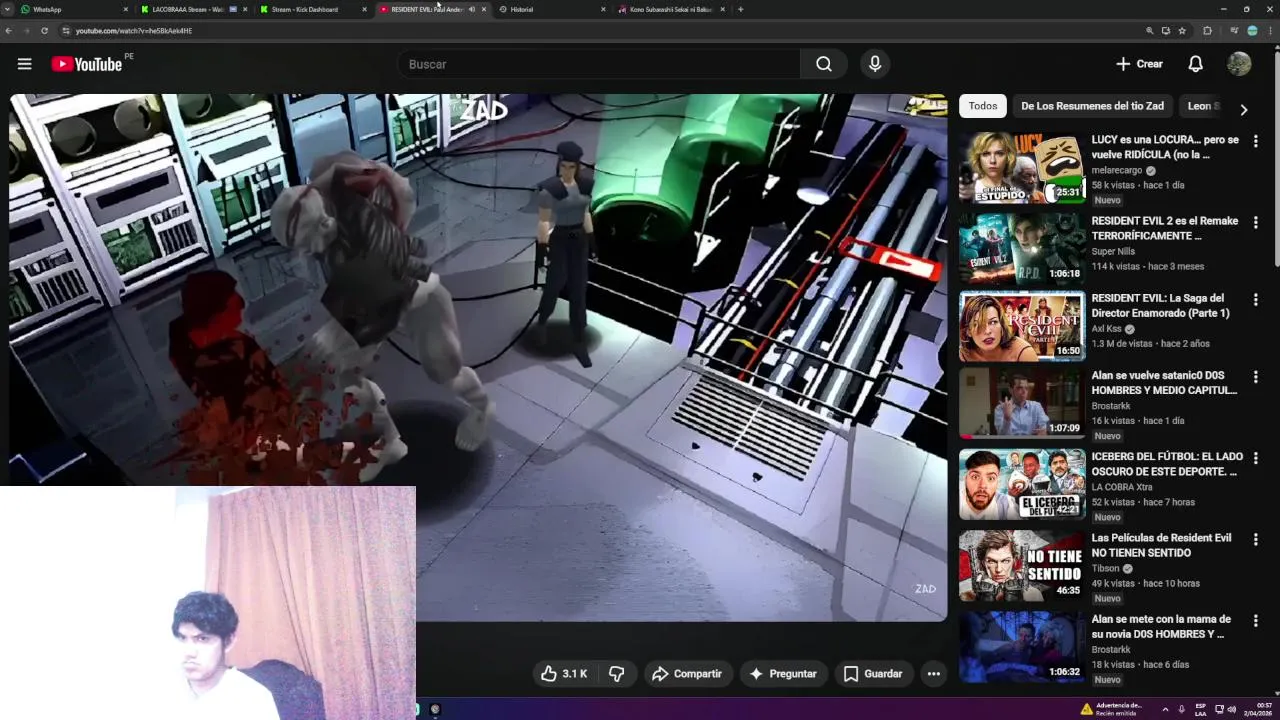Open options for RESIDENT EVIL 2 Remake video
Screen dimensions: 1280x720
1255,223
